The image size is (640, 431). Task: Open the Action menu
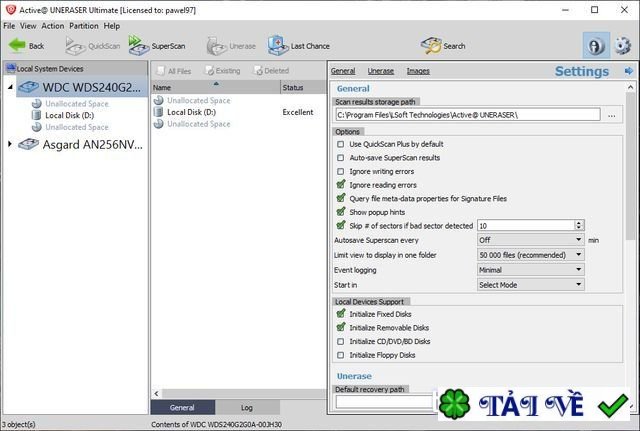point(53,26)
